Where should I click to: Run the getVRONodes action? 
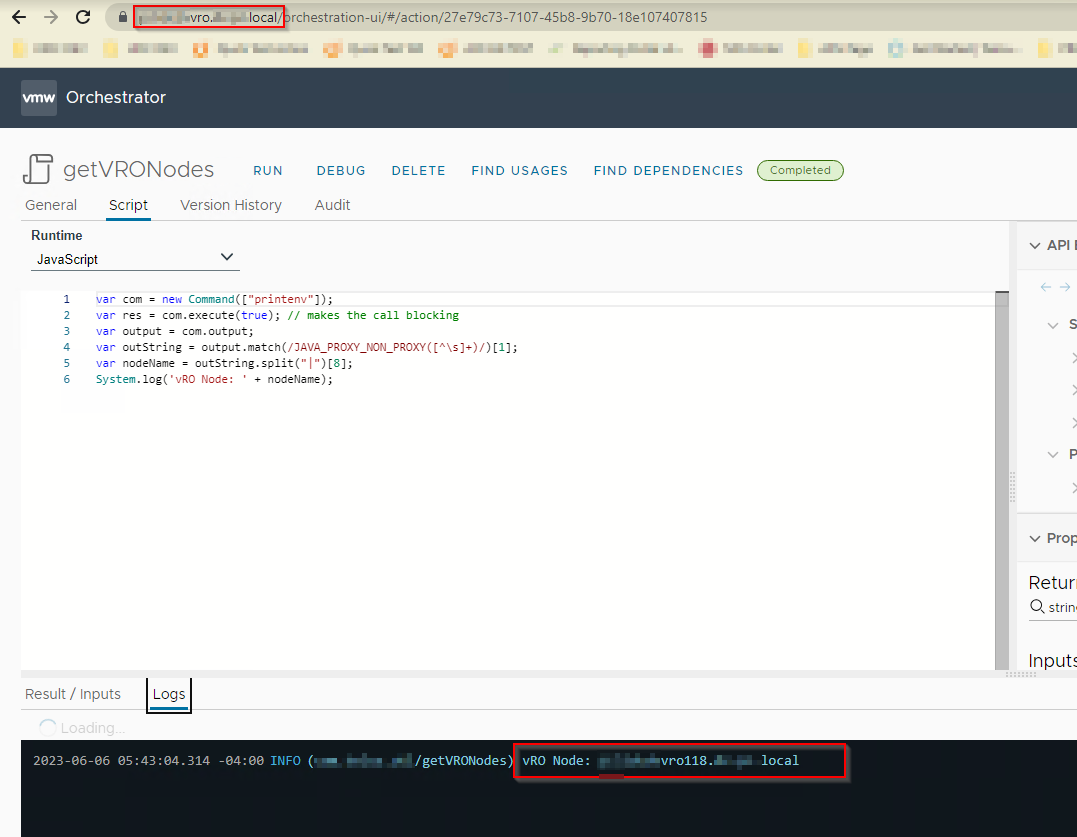(267, 170)
